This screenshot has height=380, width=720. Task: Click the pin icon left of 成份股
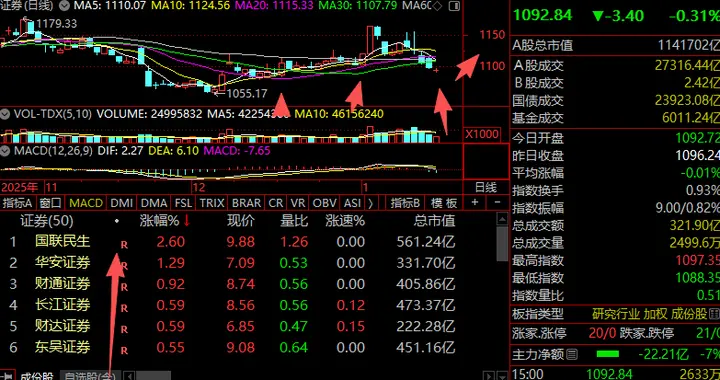pos(8,376)
